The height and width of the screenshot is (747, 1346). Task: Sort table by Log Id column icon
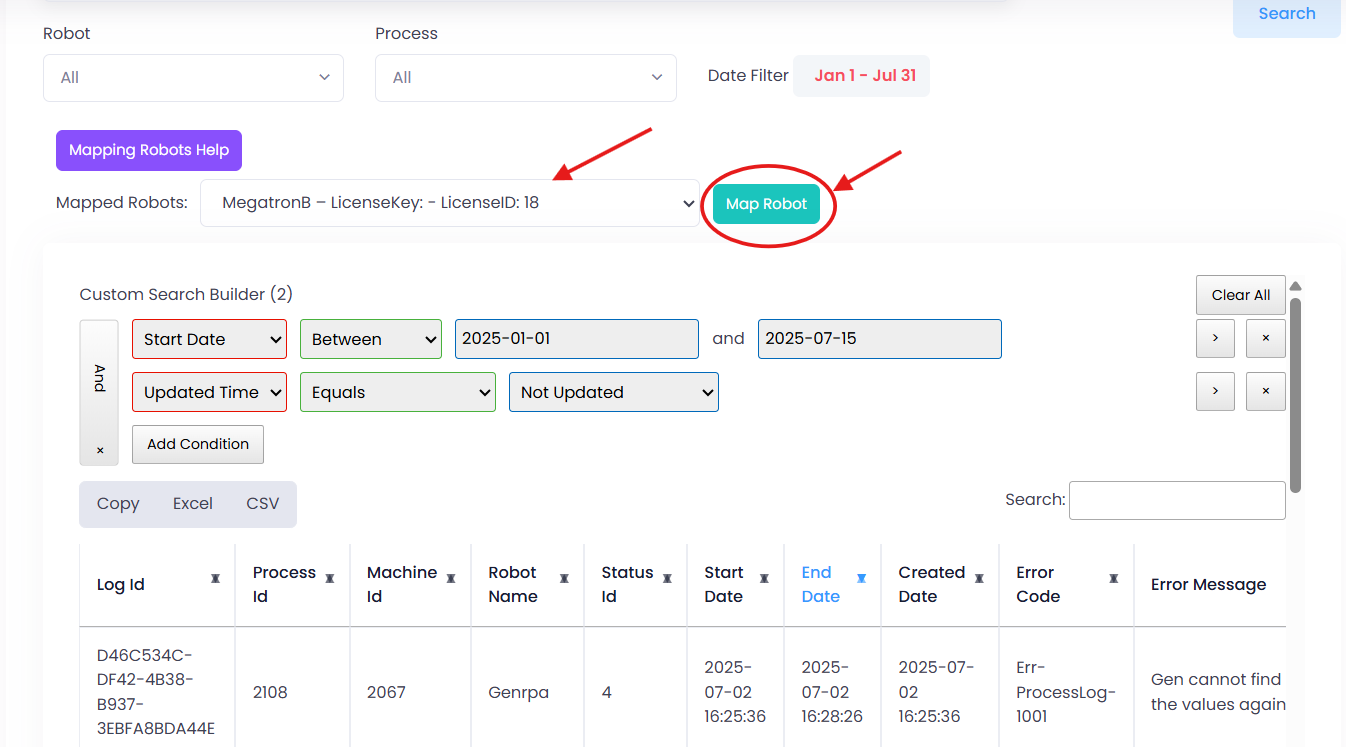(x=215, y=579)
